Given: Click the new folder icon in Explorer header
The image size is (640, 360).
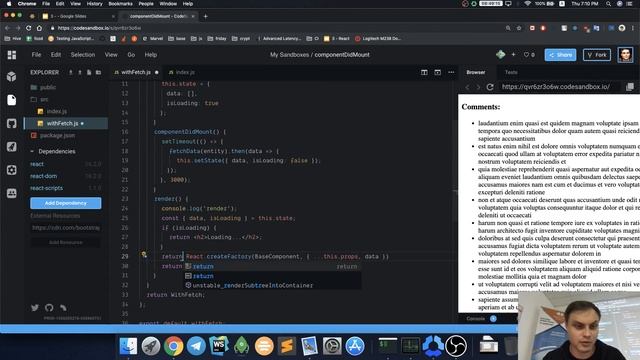Looking at the screenshot, I should click(x=98, y=72).
